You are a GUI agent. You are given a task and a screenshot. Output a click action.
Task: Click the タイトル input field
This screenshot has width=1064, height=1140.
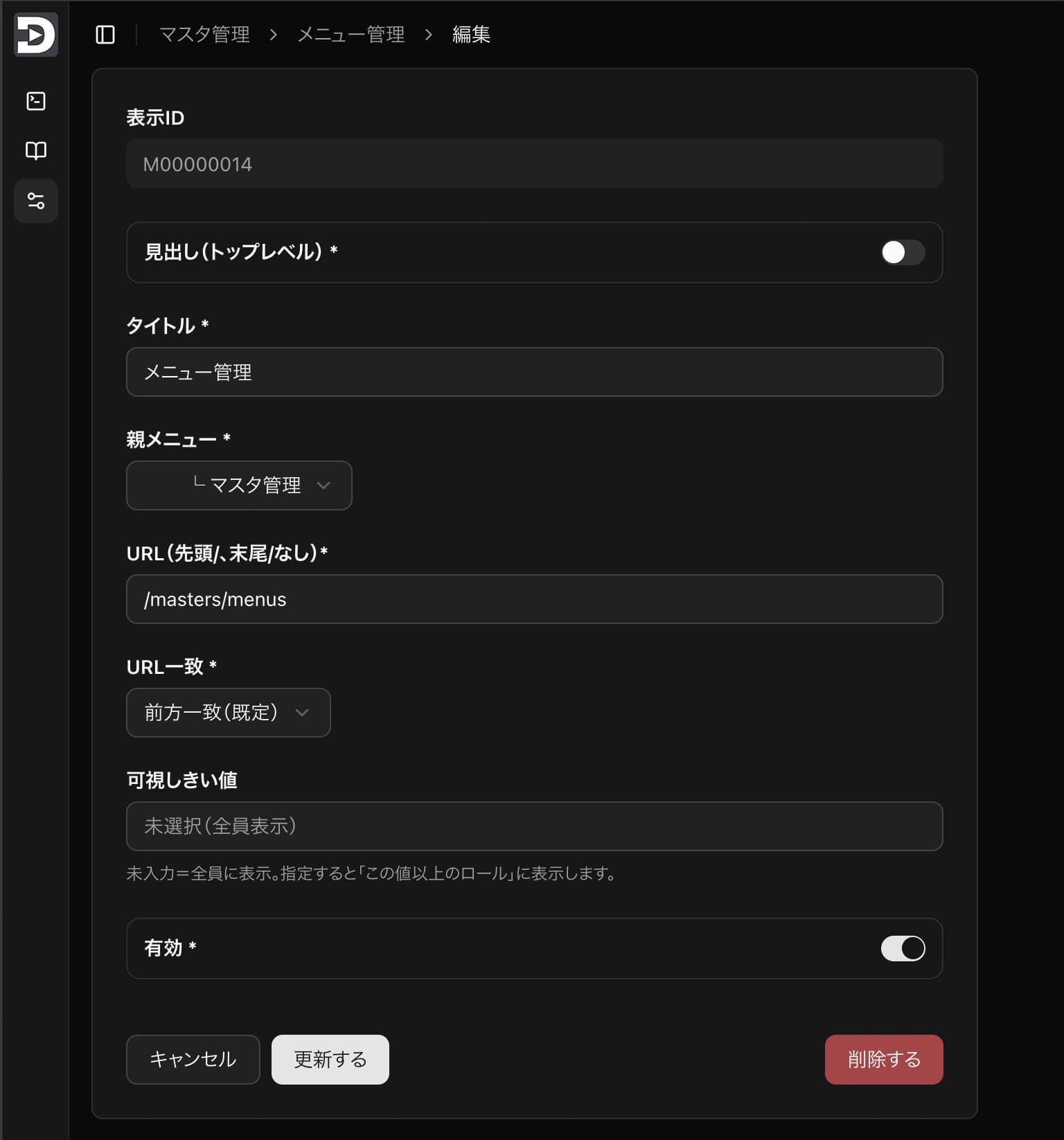click(x=534, y=372)
